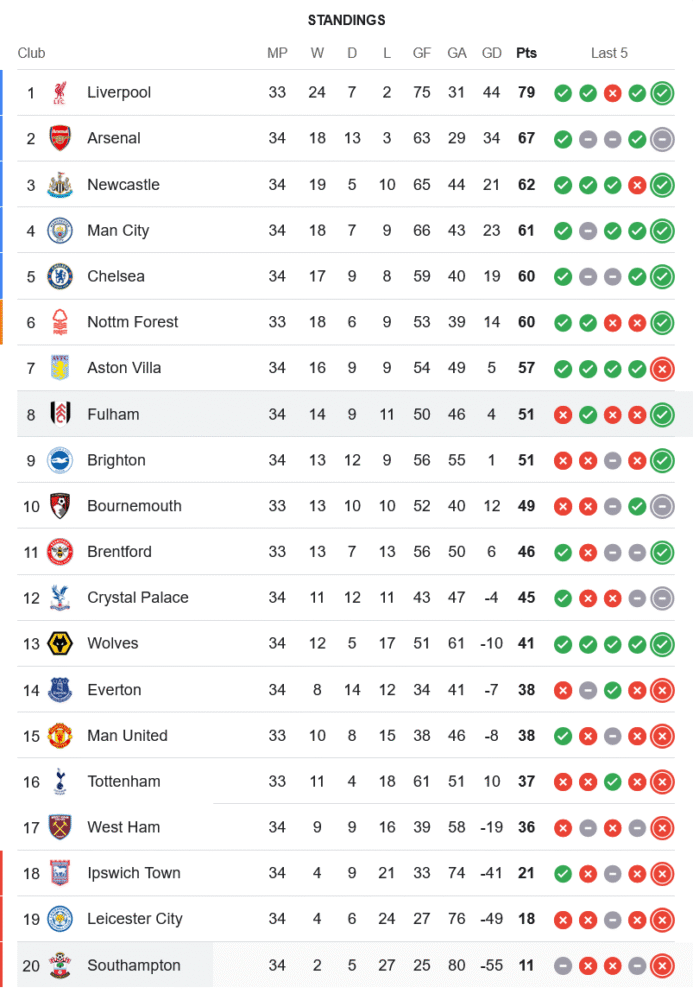Screen dimensions: 693x1000
Task: Select the Fulham row points value
Action: 526,414
